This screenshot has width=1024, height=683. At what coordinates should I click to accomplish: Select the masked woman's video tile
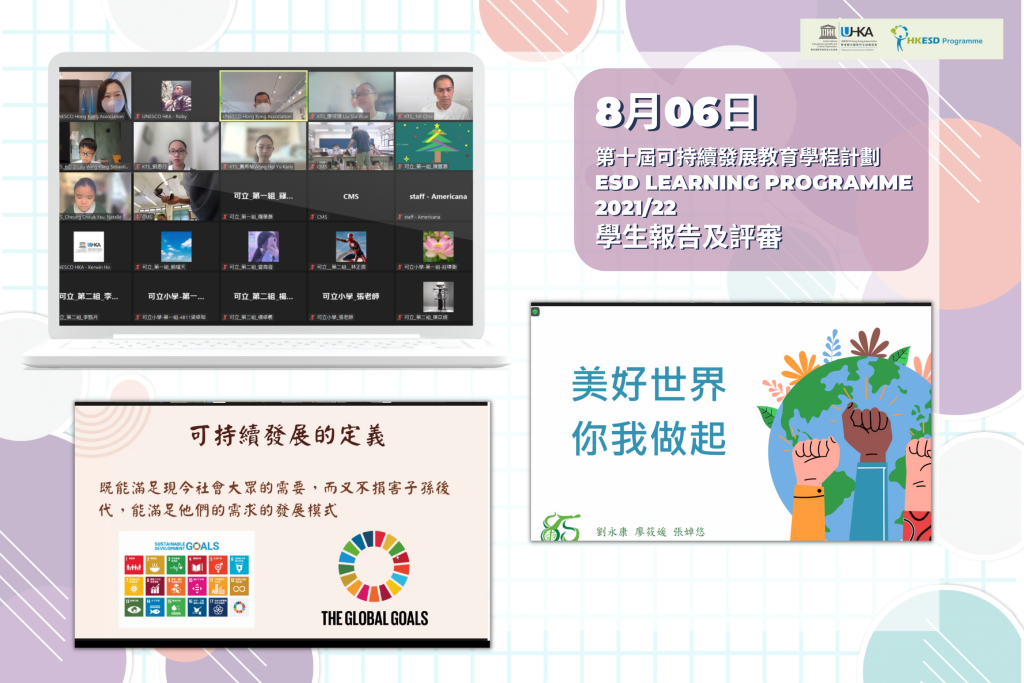pos(95,95)
